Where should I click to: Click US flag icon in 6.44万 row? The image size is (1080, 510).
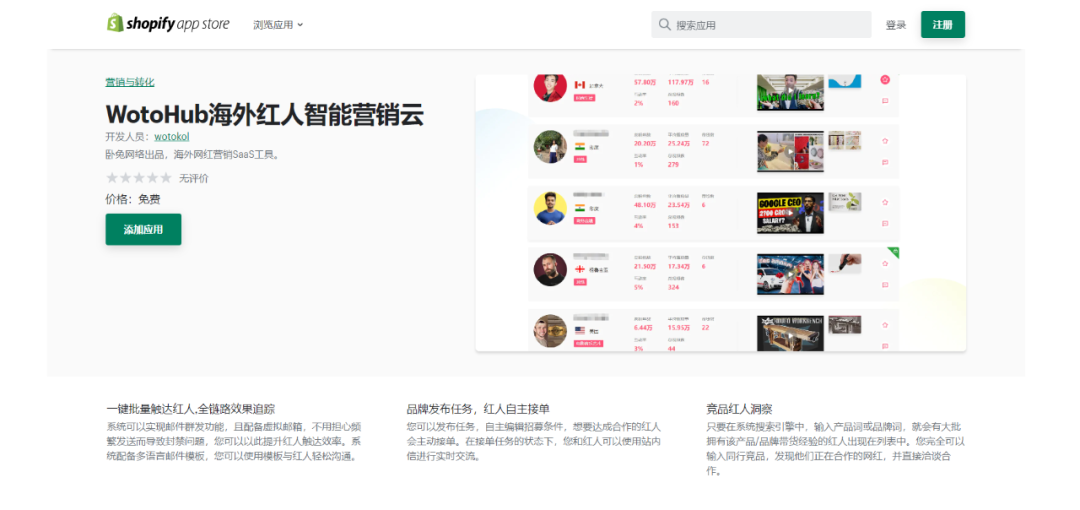[580, 330]
